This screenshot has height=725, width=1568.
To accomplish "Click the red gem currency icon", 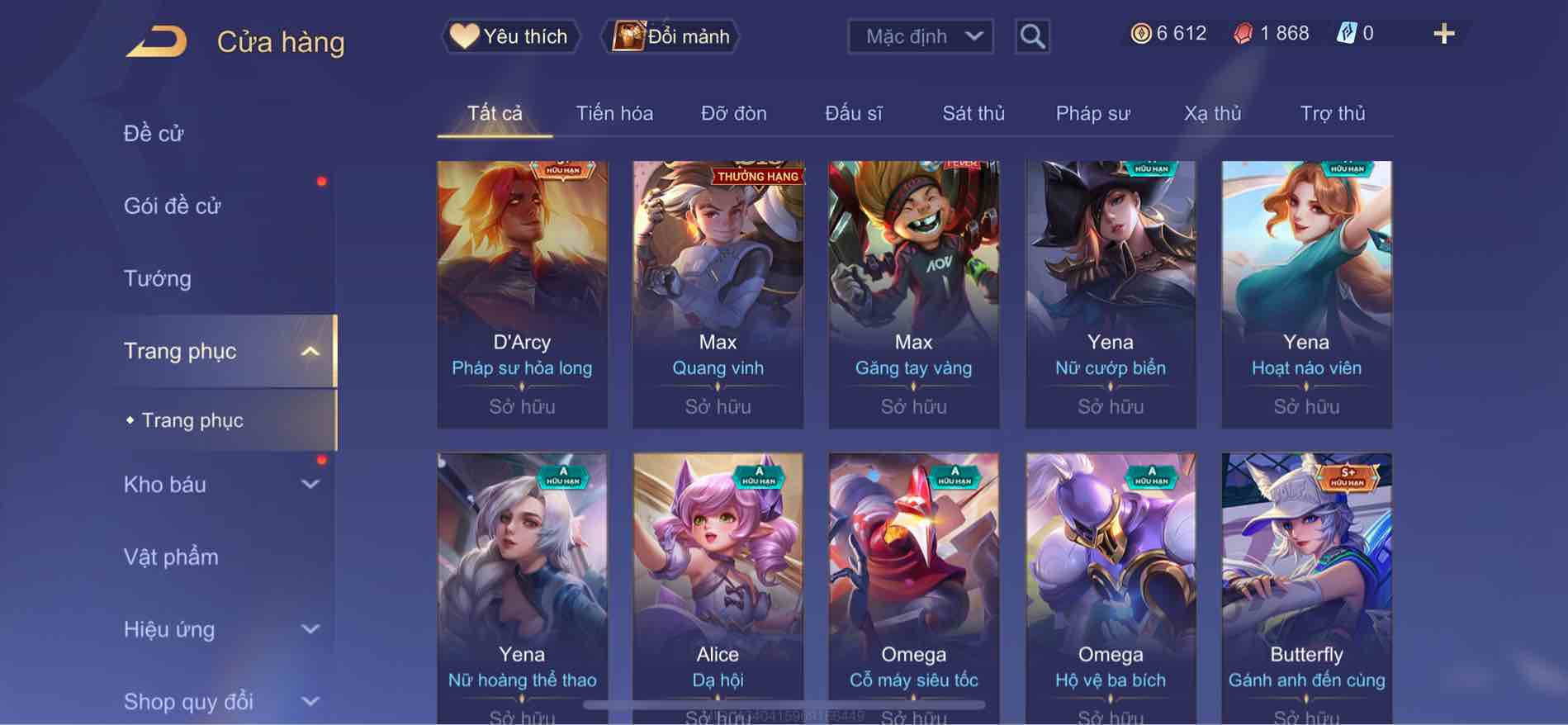I will click(x=1243, y=34).
